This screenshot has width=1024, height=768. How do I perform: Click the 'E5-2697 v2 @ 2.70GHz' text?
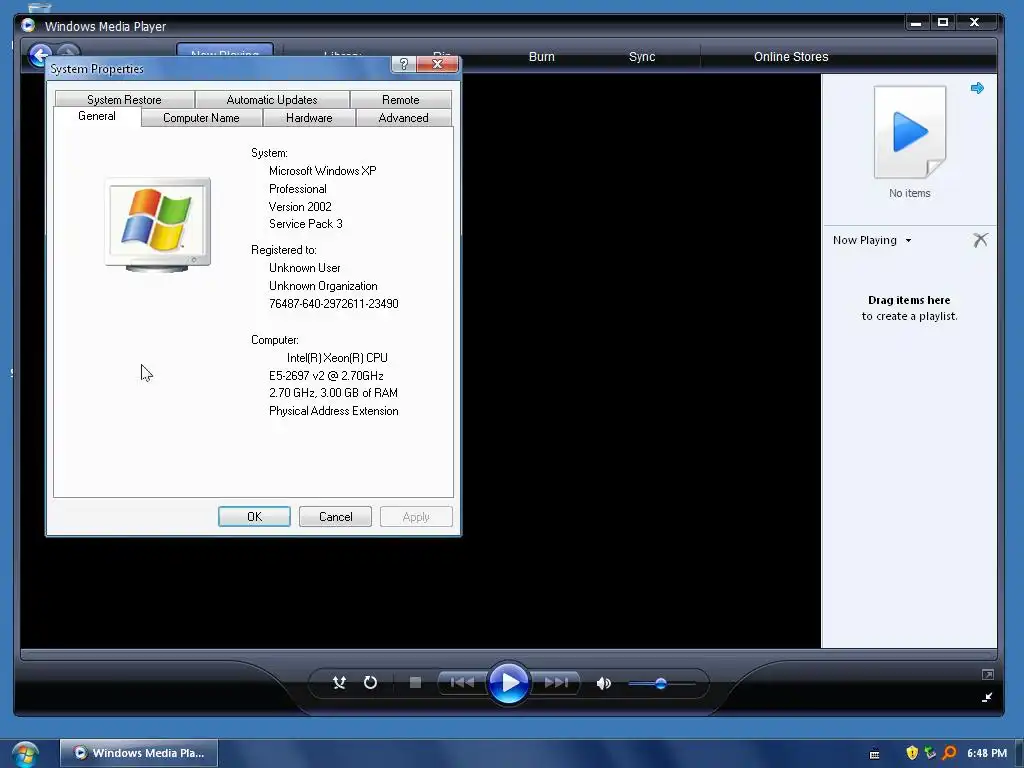[x=326, y=376]
